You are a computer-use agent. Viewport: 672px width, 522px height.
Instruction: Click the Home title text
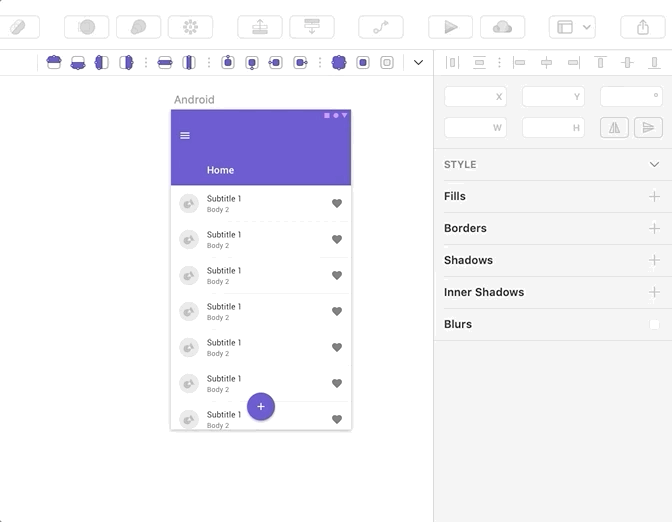coord(220,170)
